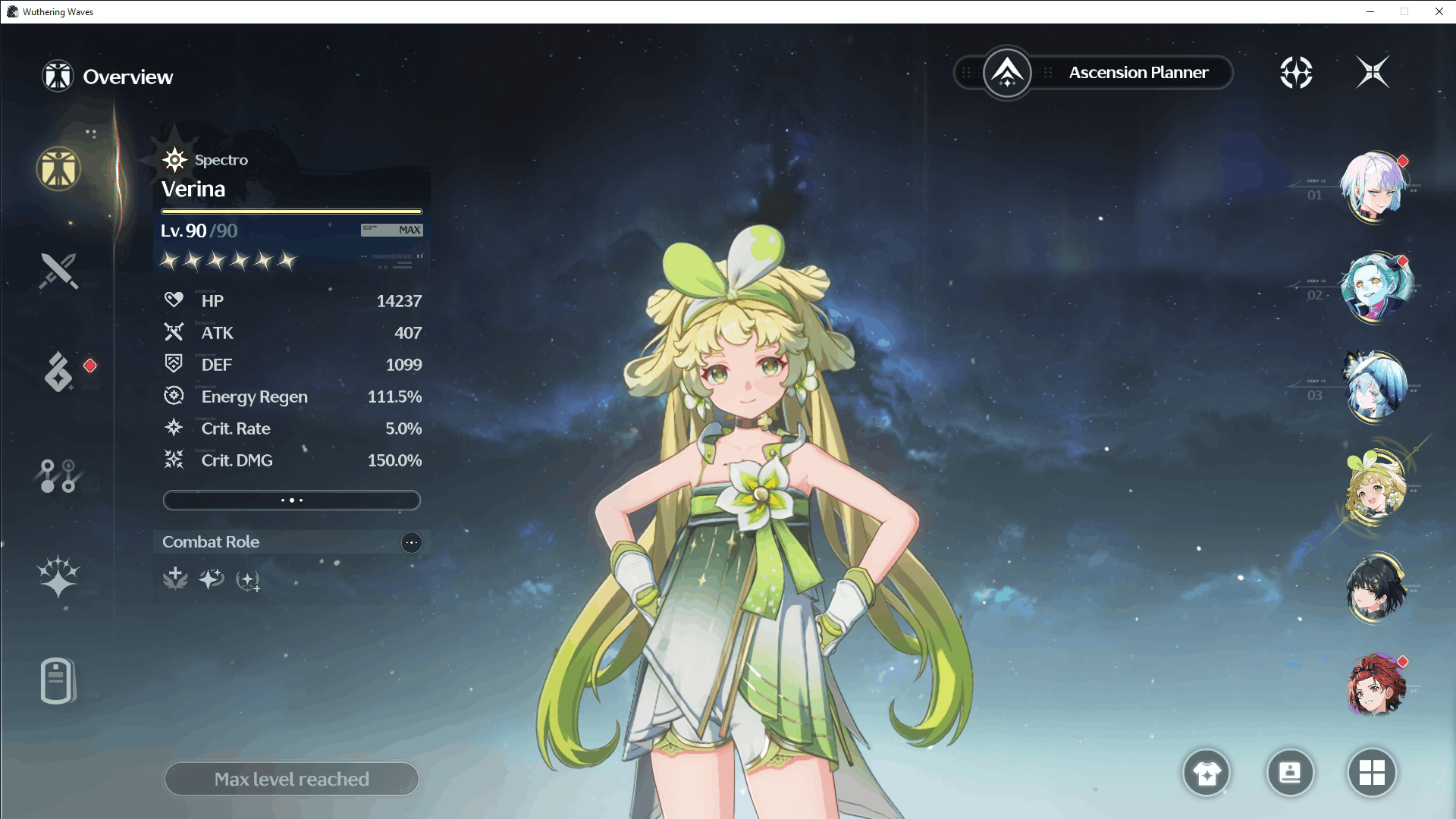The width and height of the screenshot is (1456, 819).
Task: Click the ATK value 407
Action: pos(408,333)
